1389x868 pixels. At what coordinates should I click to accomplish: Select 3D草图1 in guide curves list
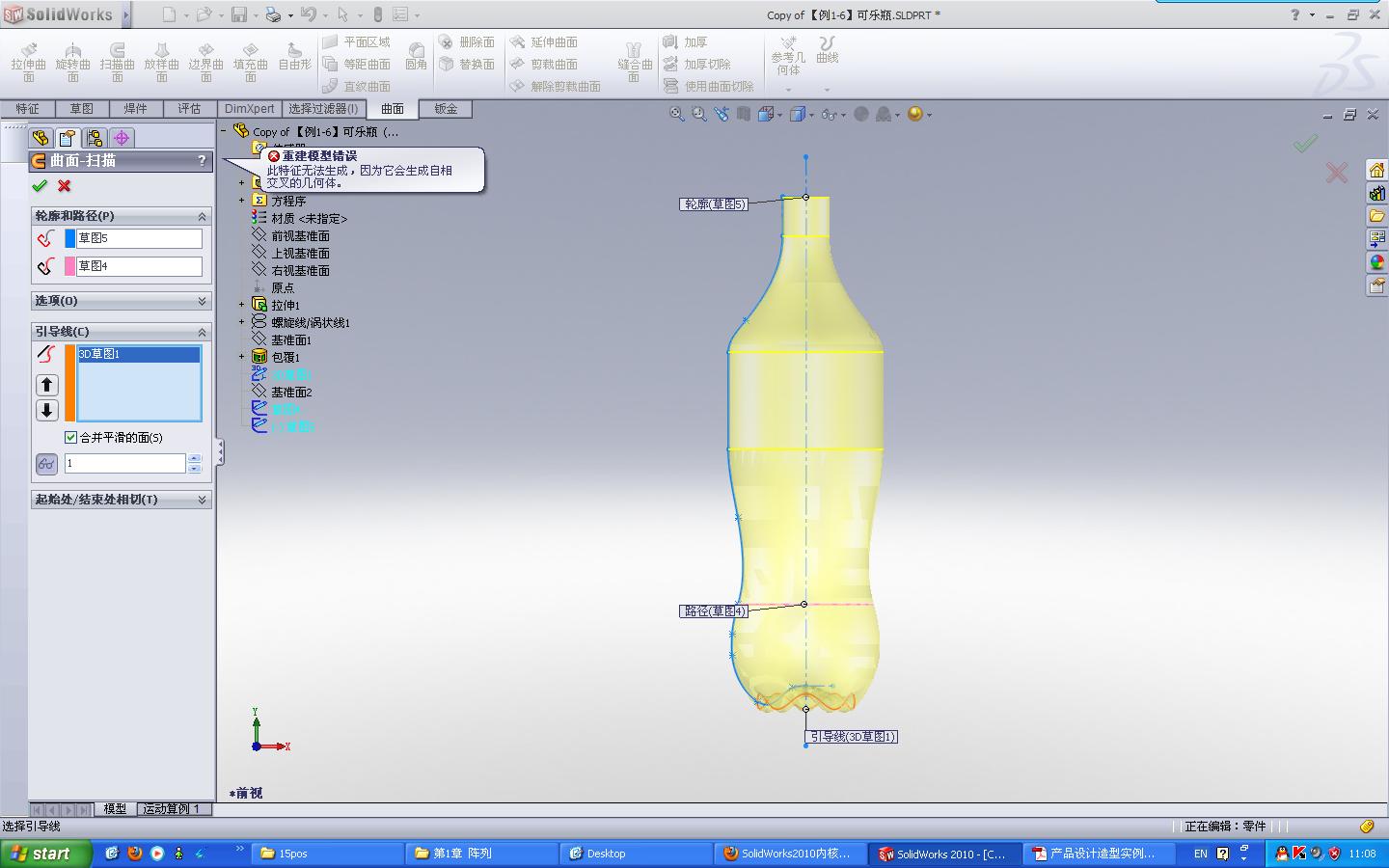coord(138,354)
